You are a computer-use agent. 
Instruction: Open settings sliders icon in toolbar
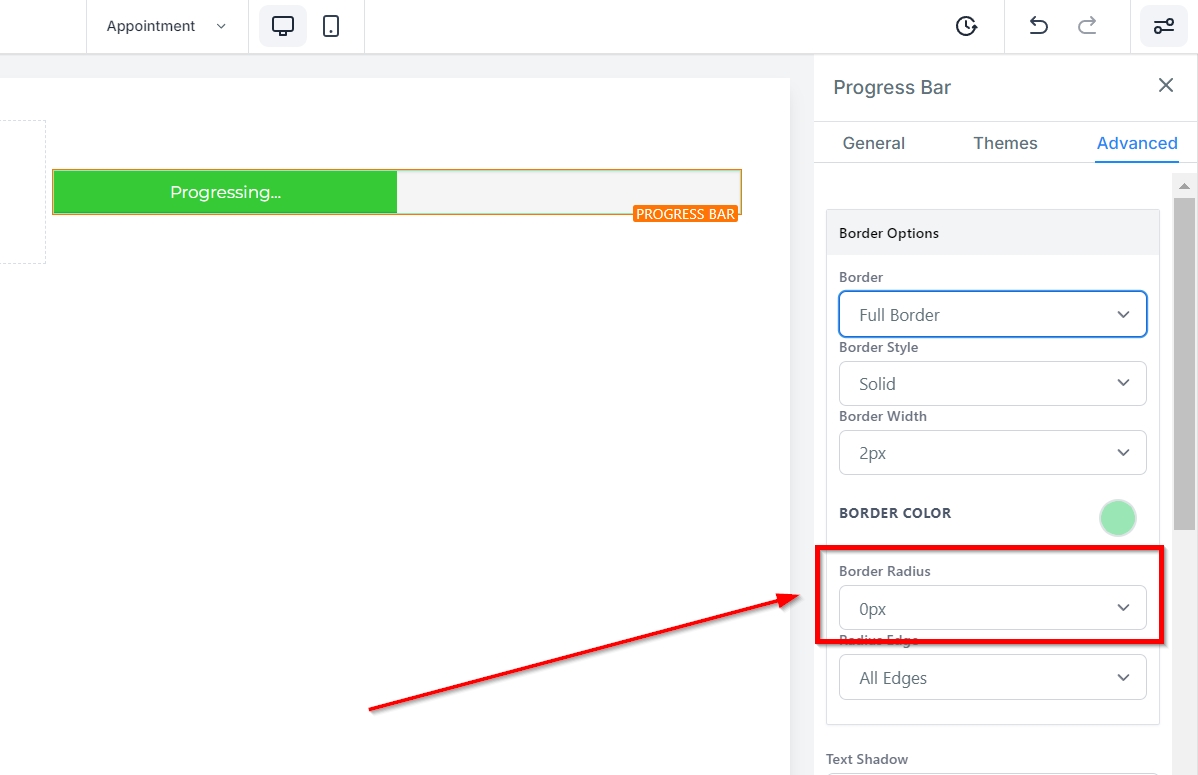point(1164,26)
